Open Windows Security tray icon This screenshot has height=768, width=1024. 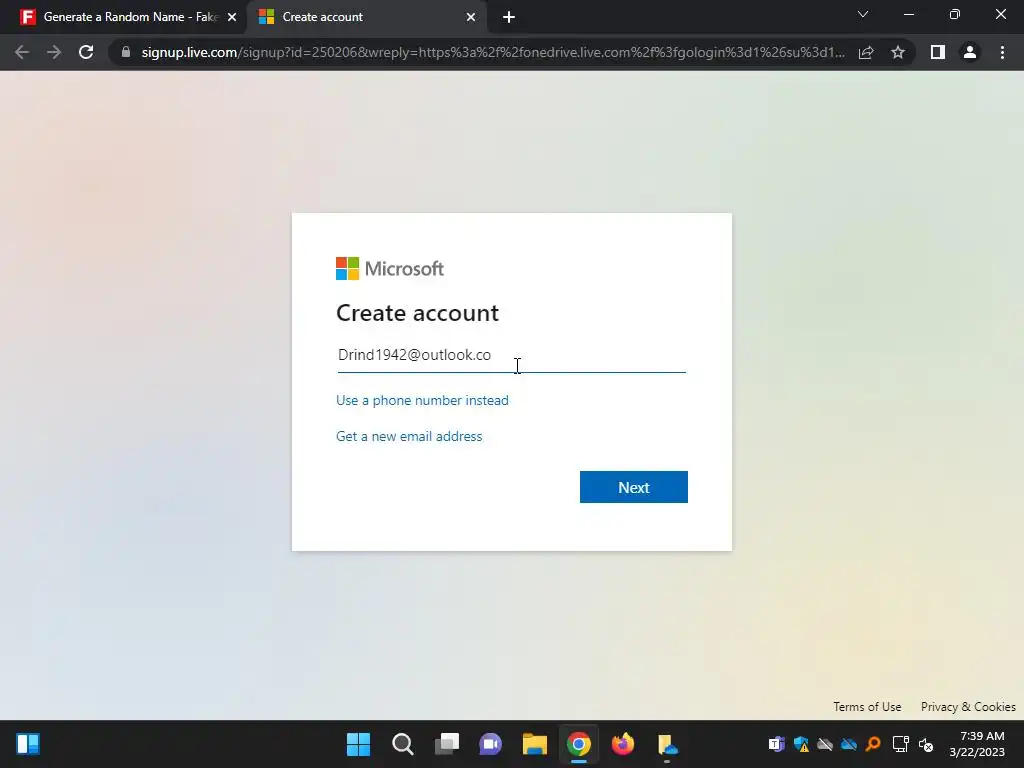coord(801,744)
